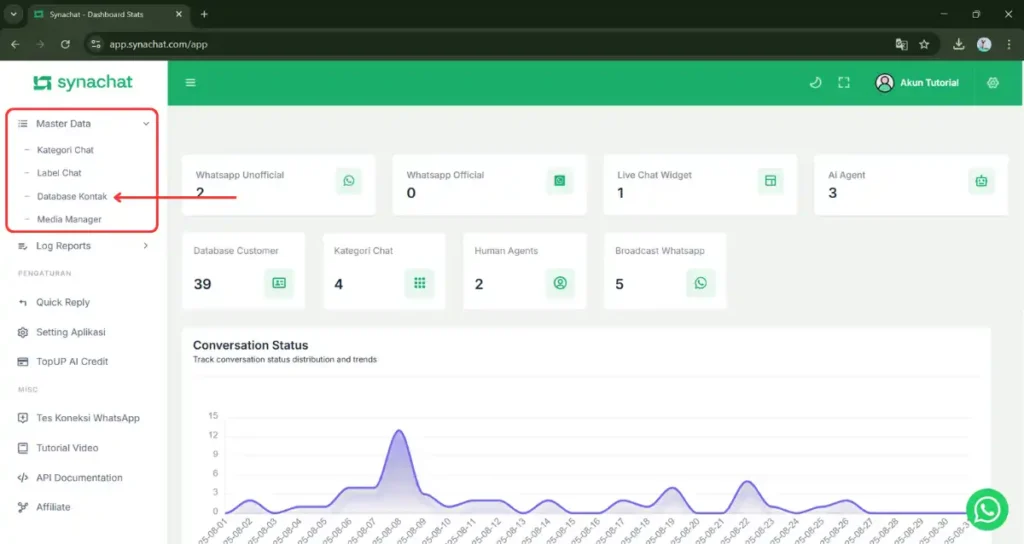Viewport: 1024px width, 544px height.
Task: Click the Quick Reply arrow icon
Action: [x=23, y=302]
